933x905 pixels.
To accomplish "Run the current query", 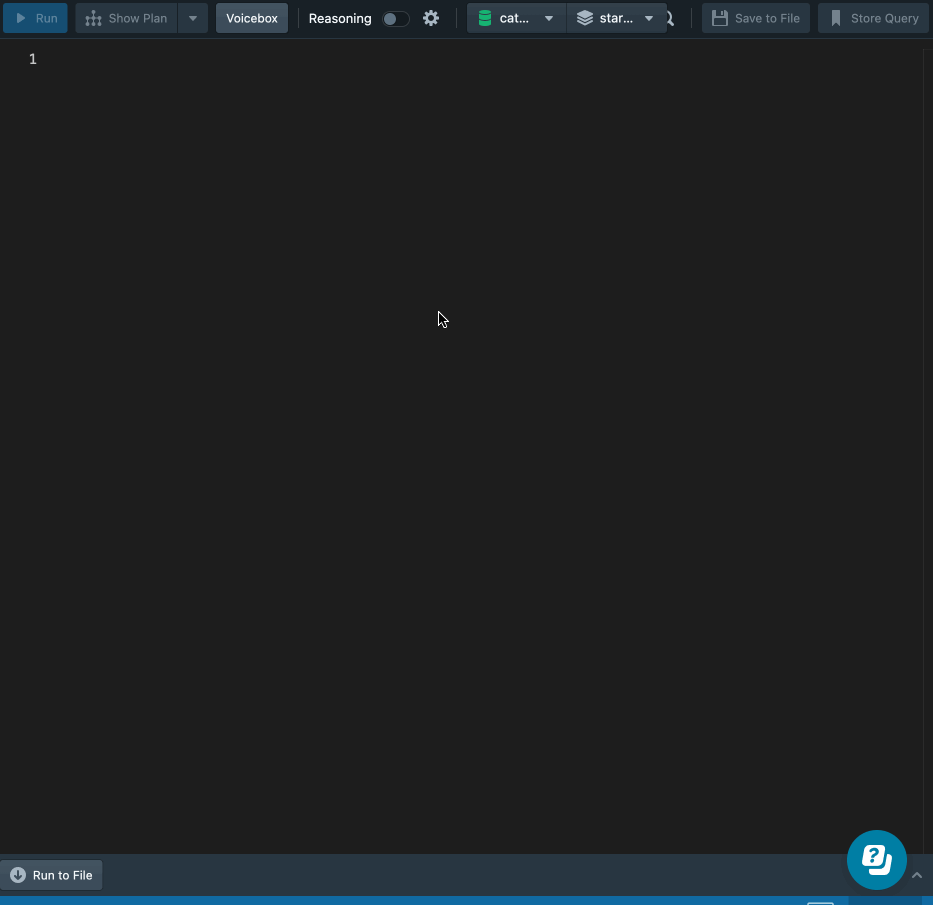I will click(x=35, y=18).
